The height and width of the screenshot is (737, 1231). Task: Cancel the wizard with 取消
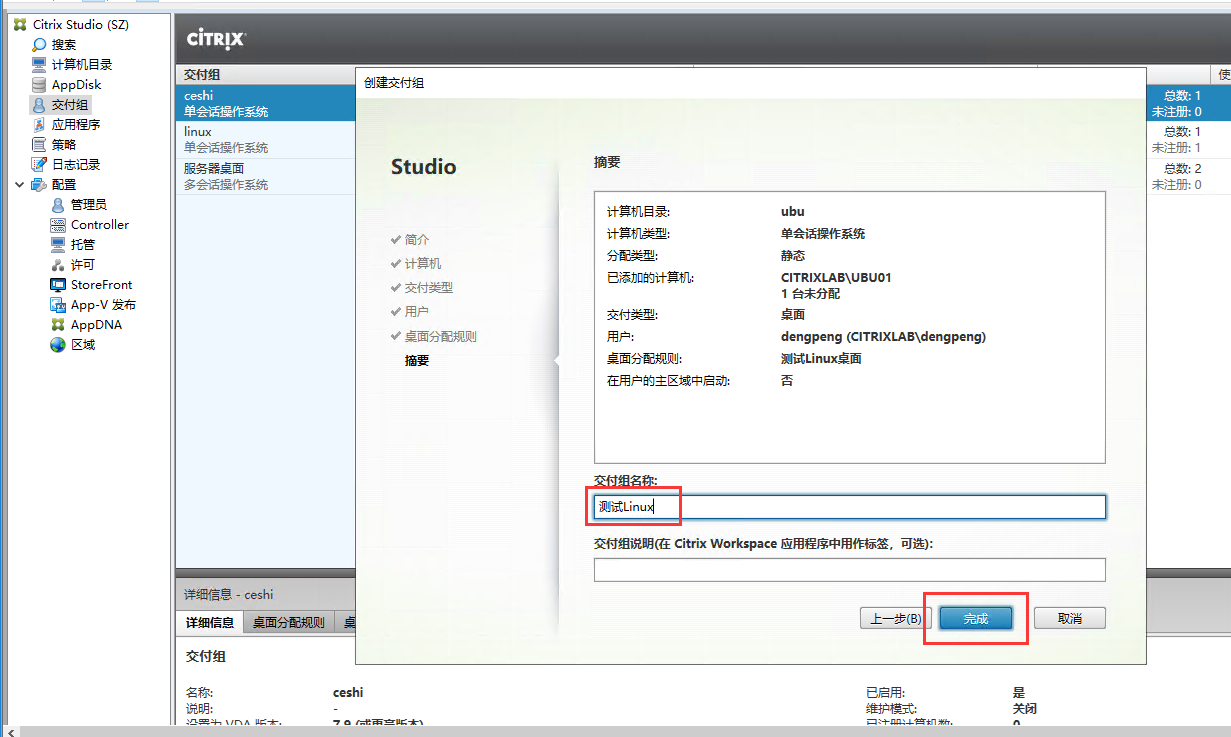(1069, 618)
